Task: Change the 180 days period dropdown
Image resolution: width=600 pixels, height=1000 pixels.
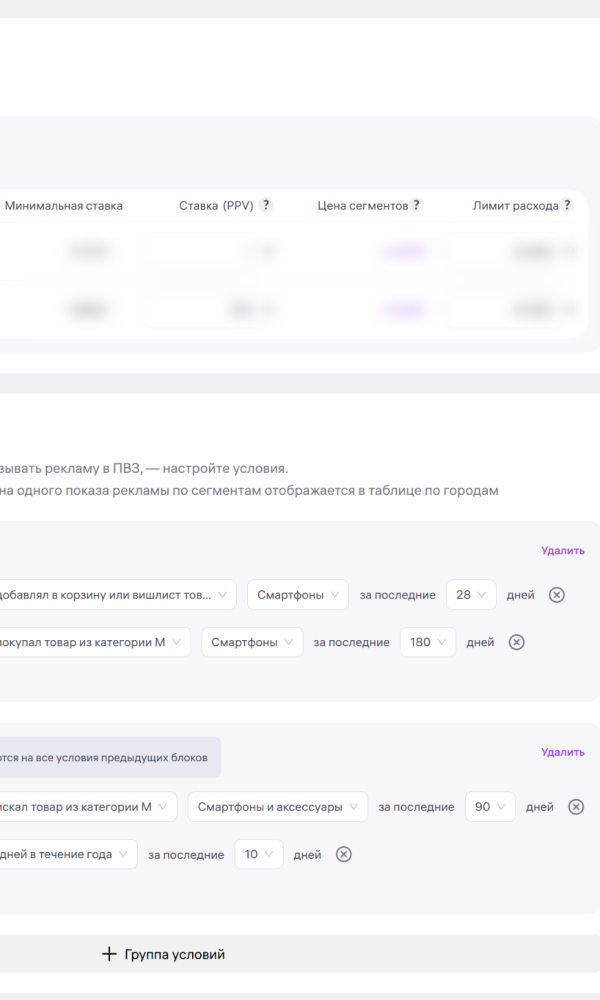Action: click(428, 642)
